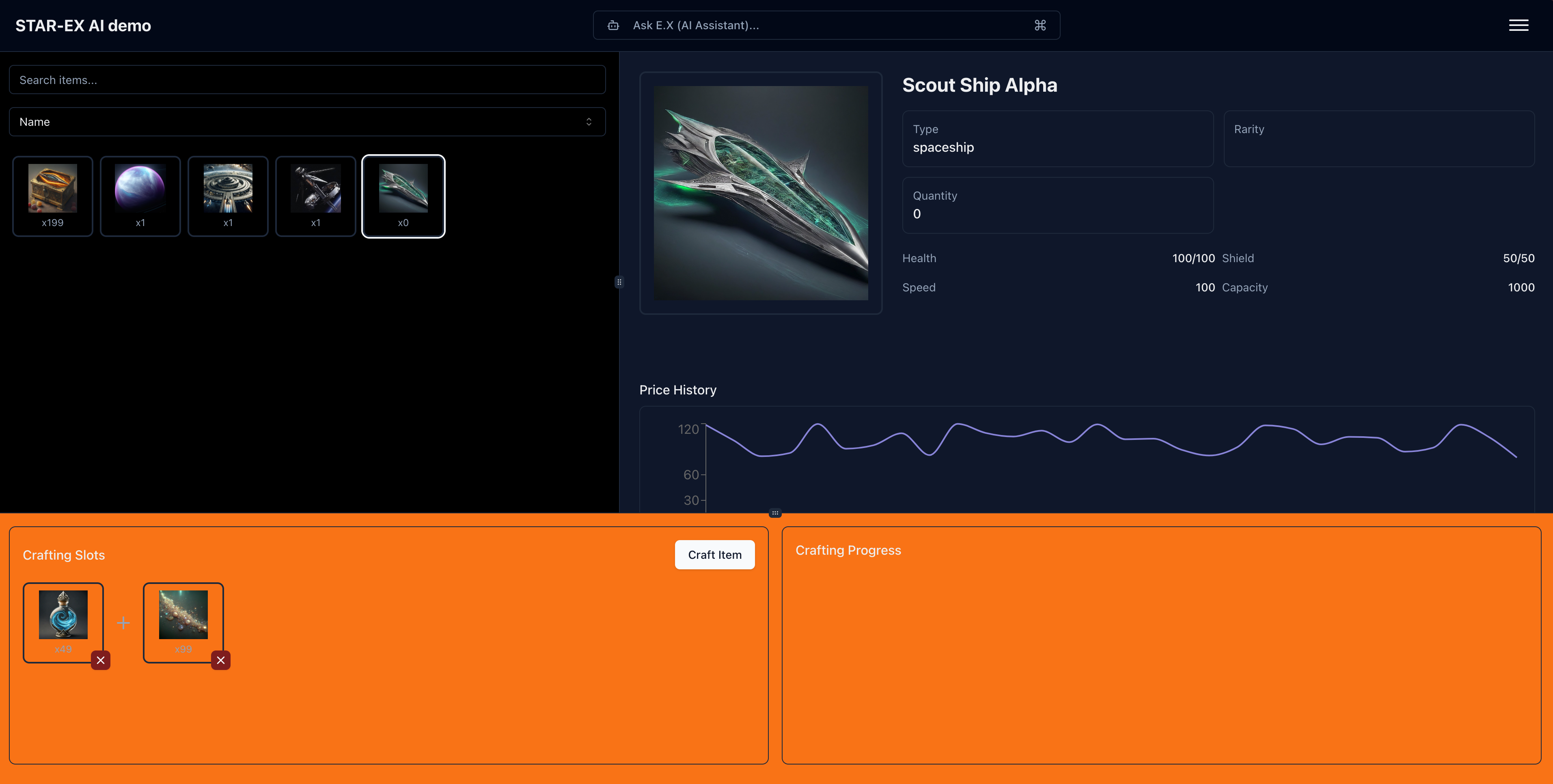The image size is (1553, 784).
Task: Click the command key shortcut icon
Action: tap(1040, 25)
